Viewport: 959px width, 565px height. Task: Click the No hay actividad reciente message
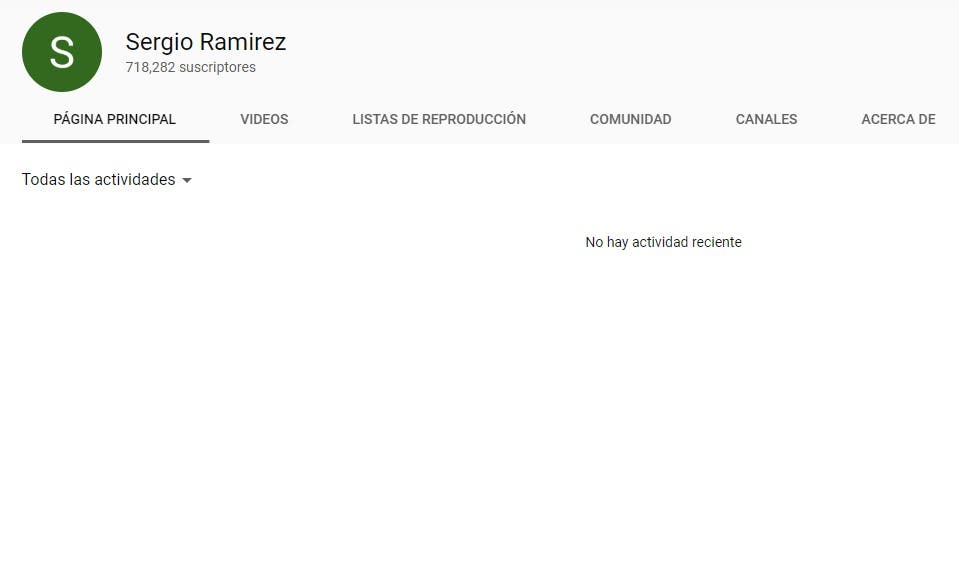pyautogui.click(x=663, y=242)
